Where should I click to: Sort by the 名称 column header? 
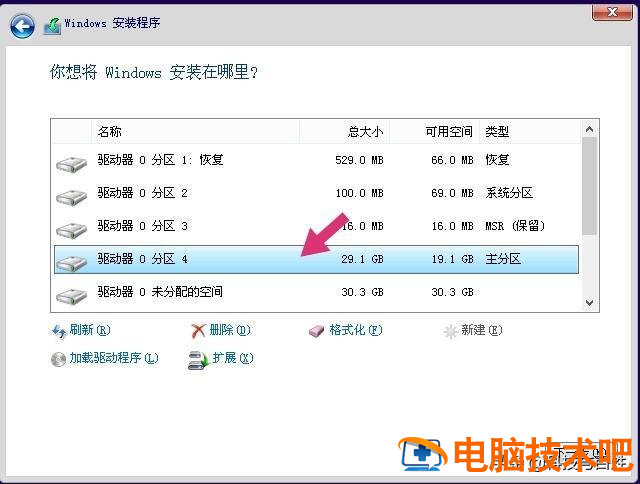click(x=196, y=132)
